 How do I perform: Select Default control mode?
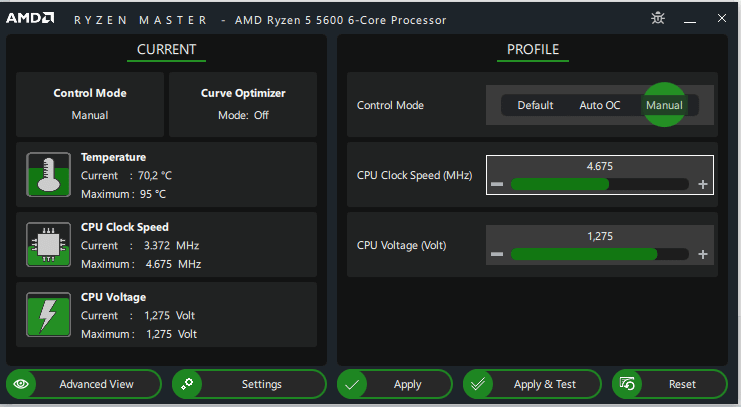coord(535,105)
